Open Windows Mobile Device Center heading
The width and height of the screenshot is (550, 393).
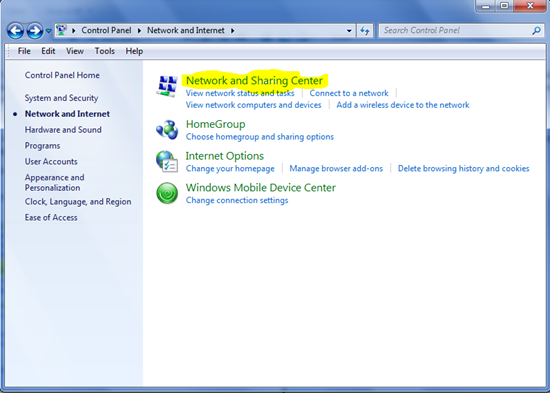(x=261, y=187)
